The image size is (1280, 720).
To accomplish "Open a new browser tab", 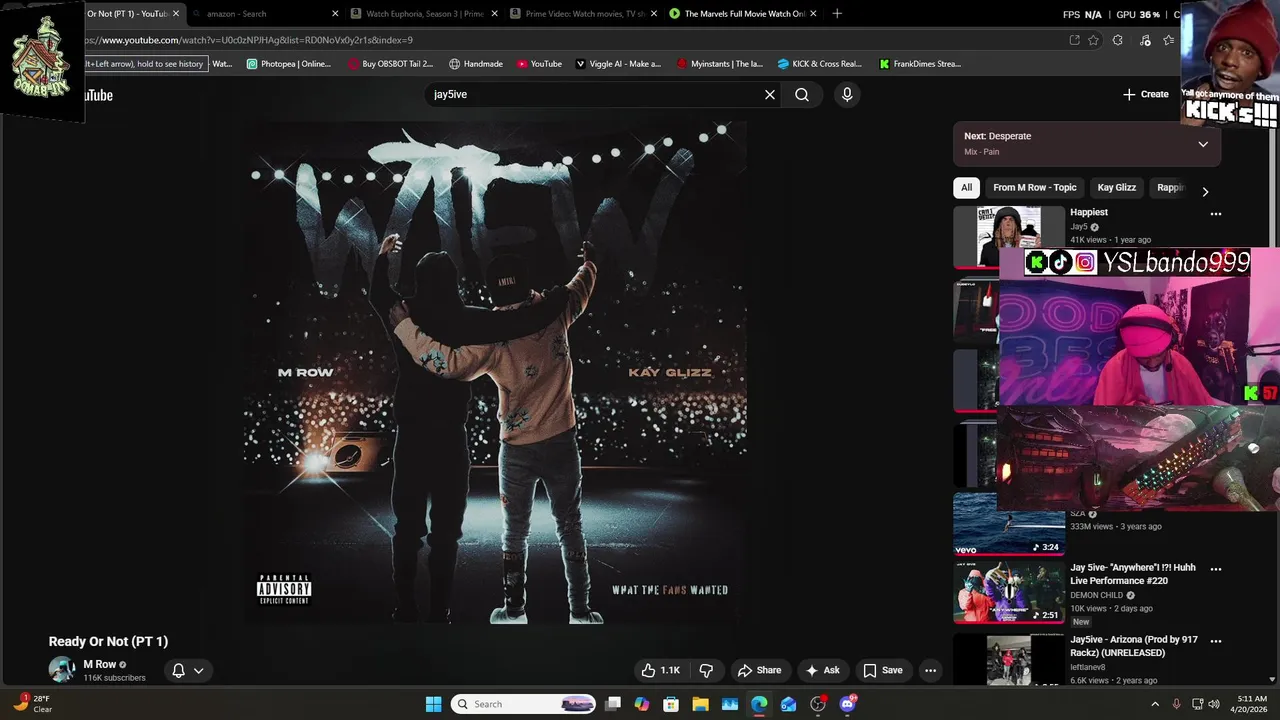I will (837, 14).
